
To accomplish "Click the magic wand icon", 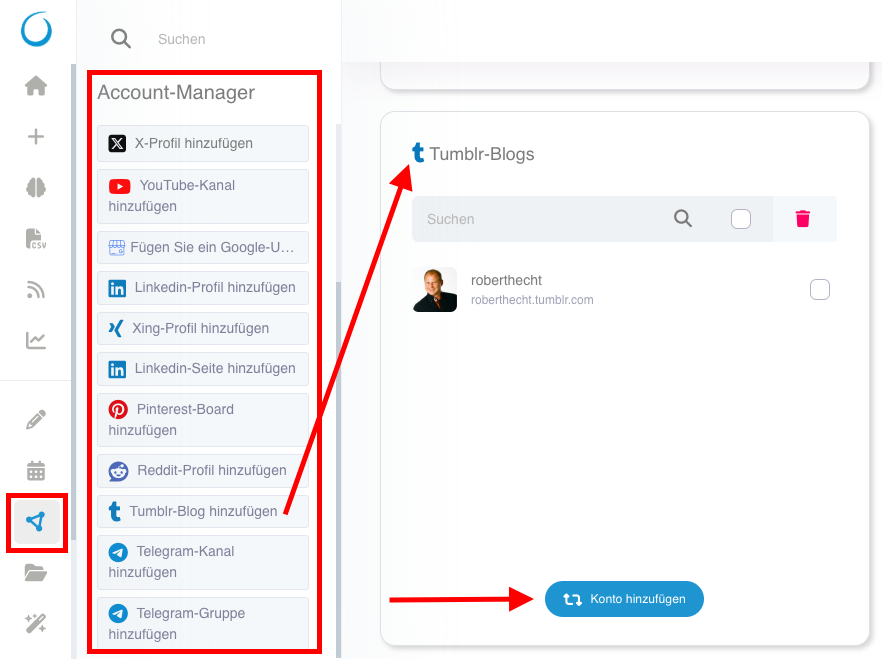I will [x=36, y=624].
